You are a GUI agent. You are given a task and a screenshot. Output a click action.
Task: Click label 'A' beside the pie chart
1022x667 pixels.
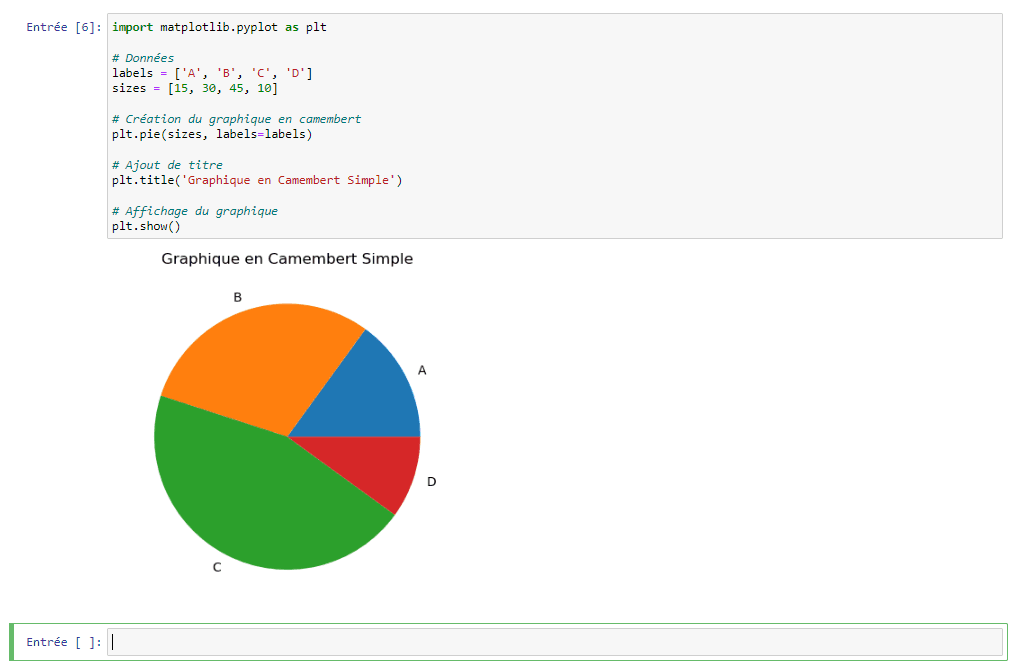(422, 370)
